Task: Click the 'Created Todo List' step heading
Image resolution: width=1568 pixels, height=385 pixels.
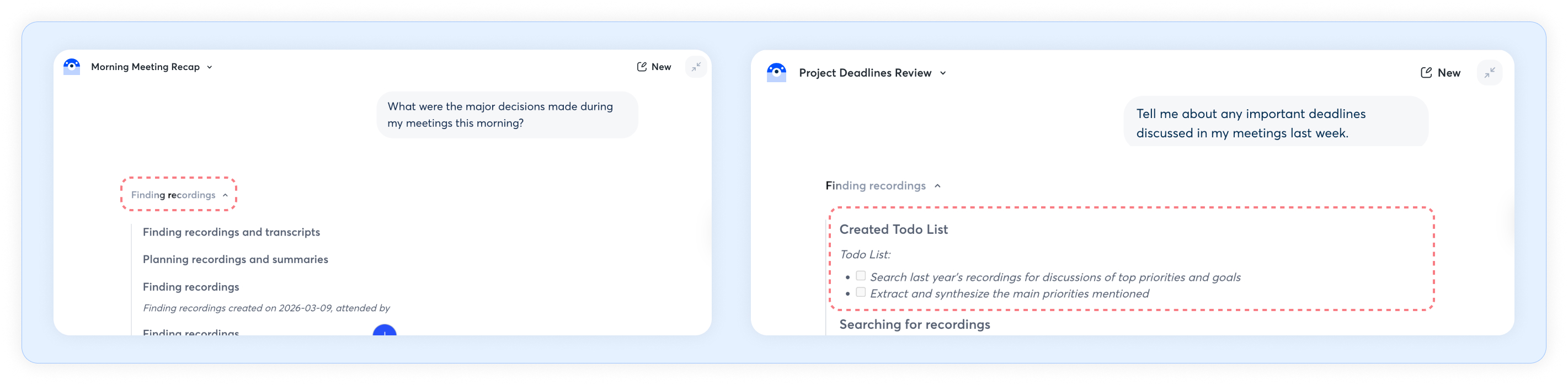Action: point(893,230)
